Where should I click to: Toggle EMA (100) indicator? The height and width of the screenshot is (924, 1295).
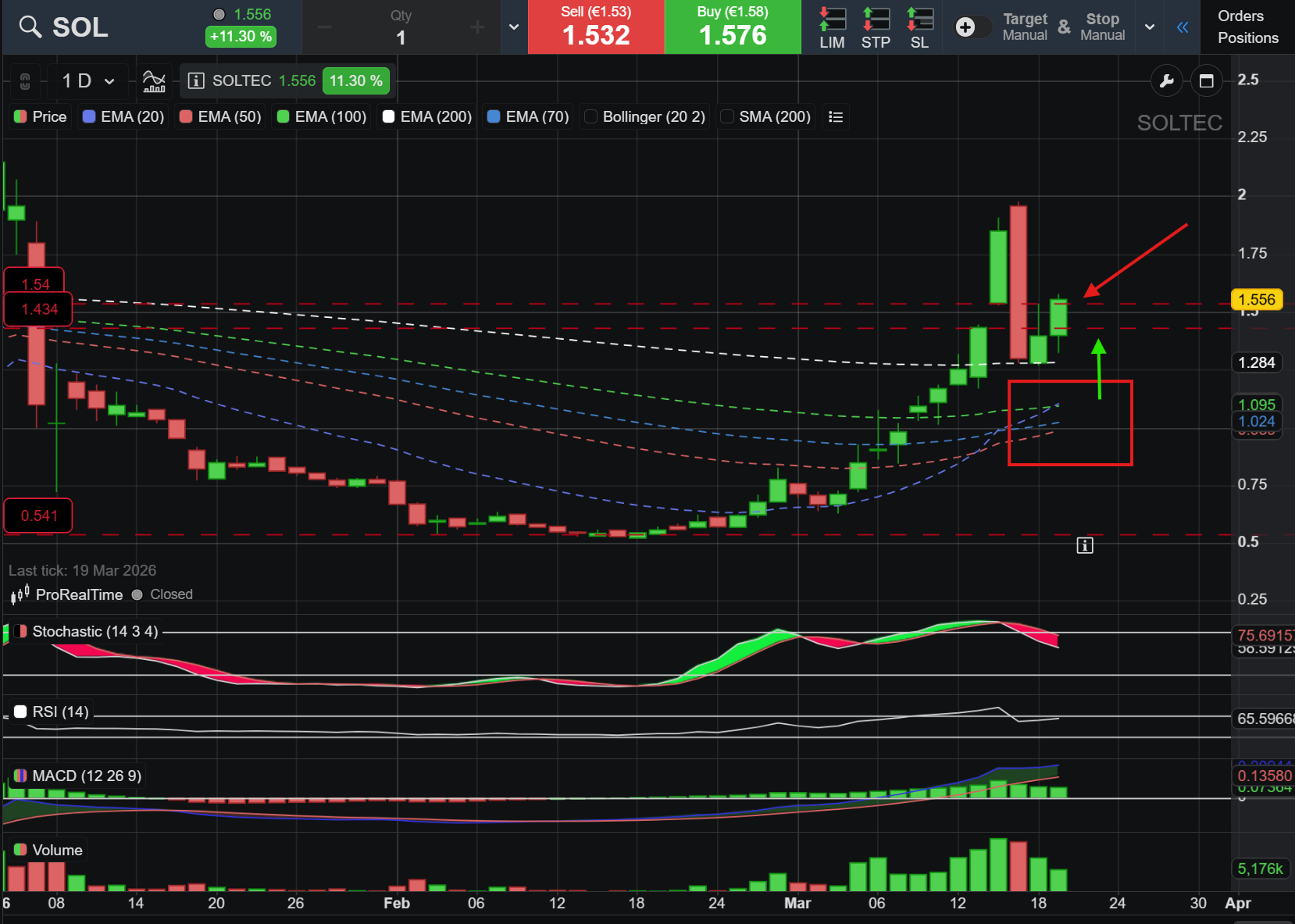point(322,116)
